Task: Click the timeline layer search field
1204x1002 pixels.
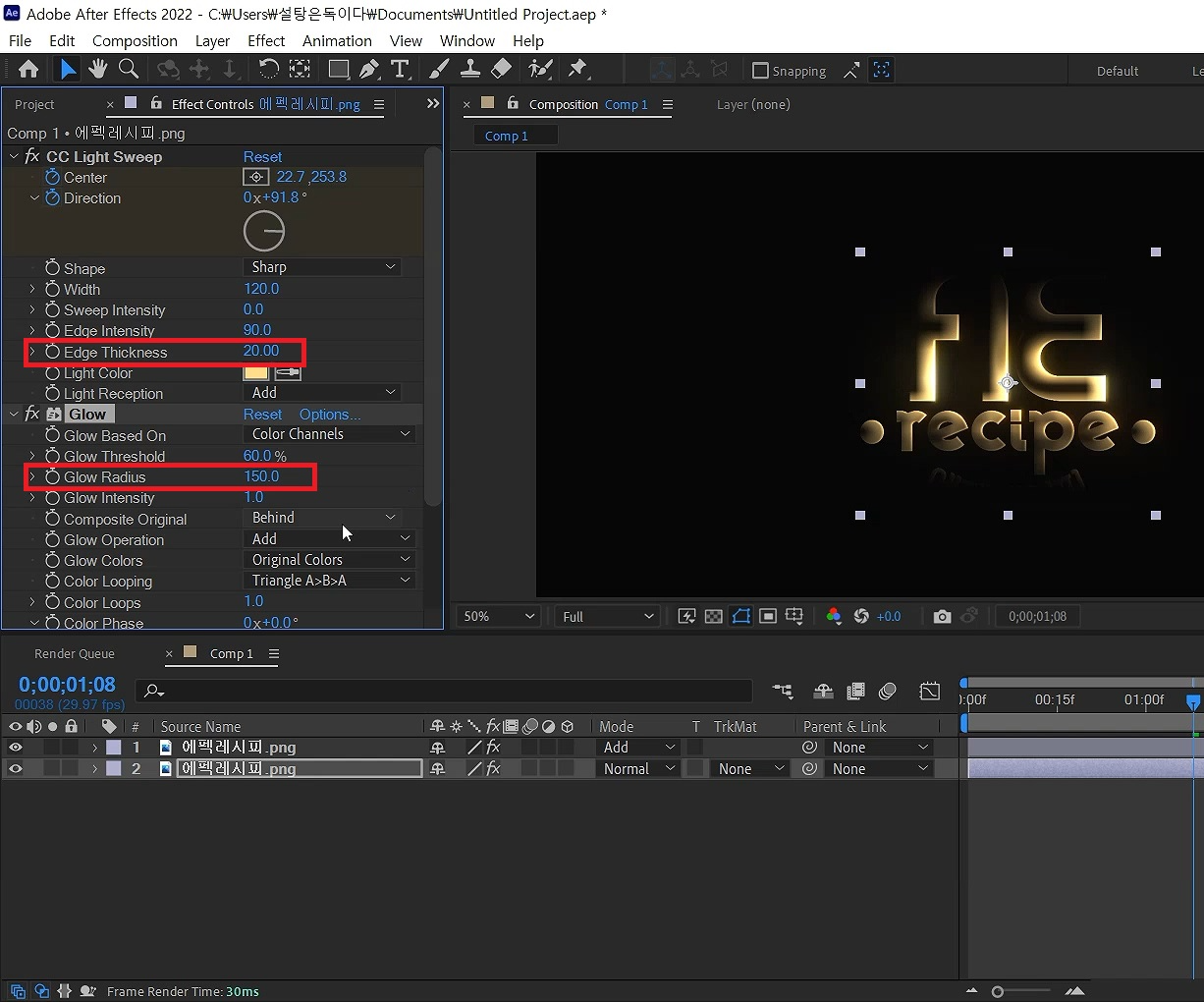Action: 444,691
